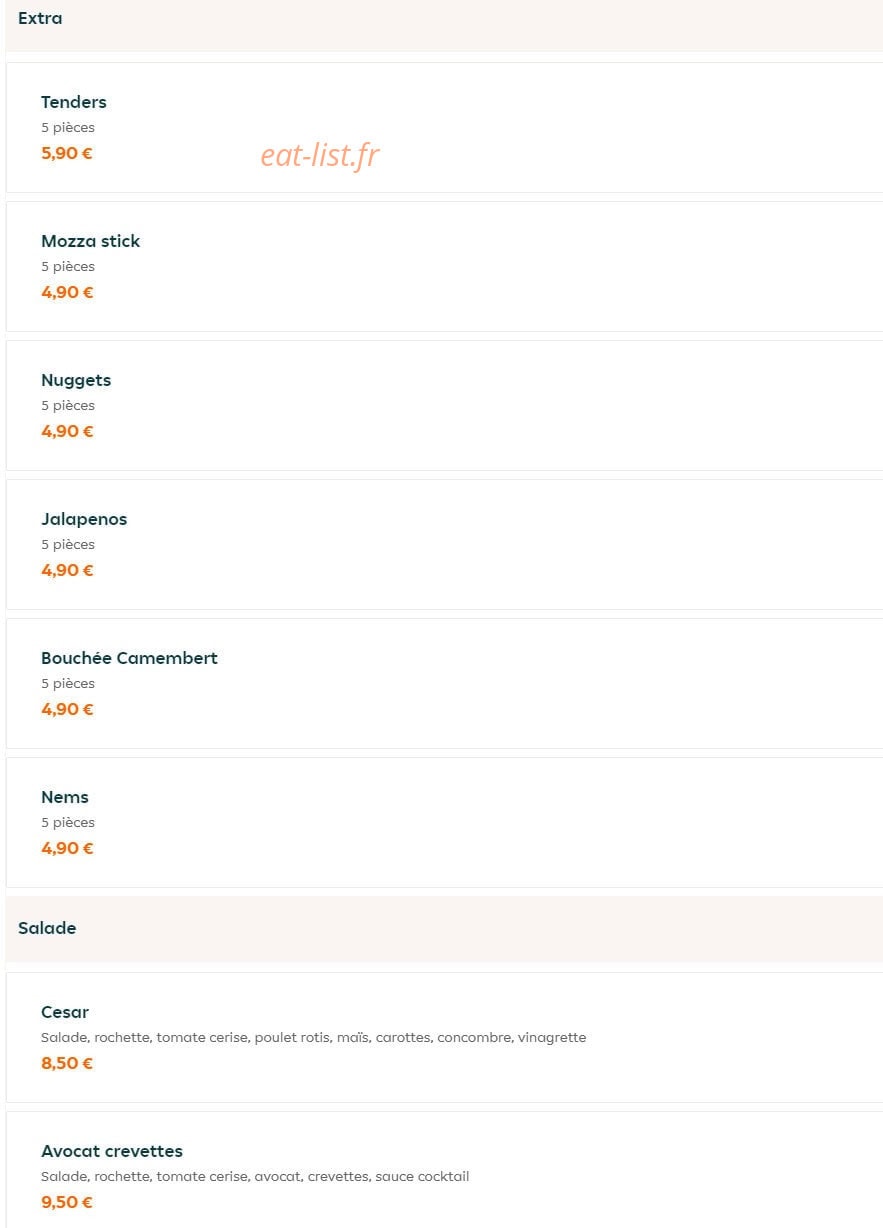Click the Tenders 5,90 € price

67,153
